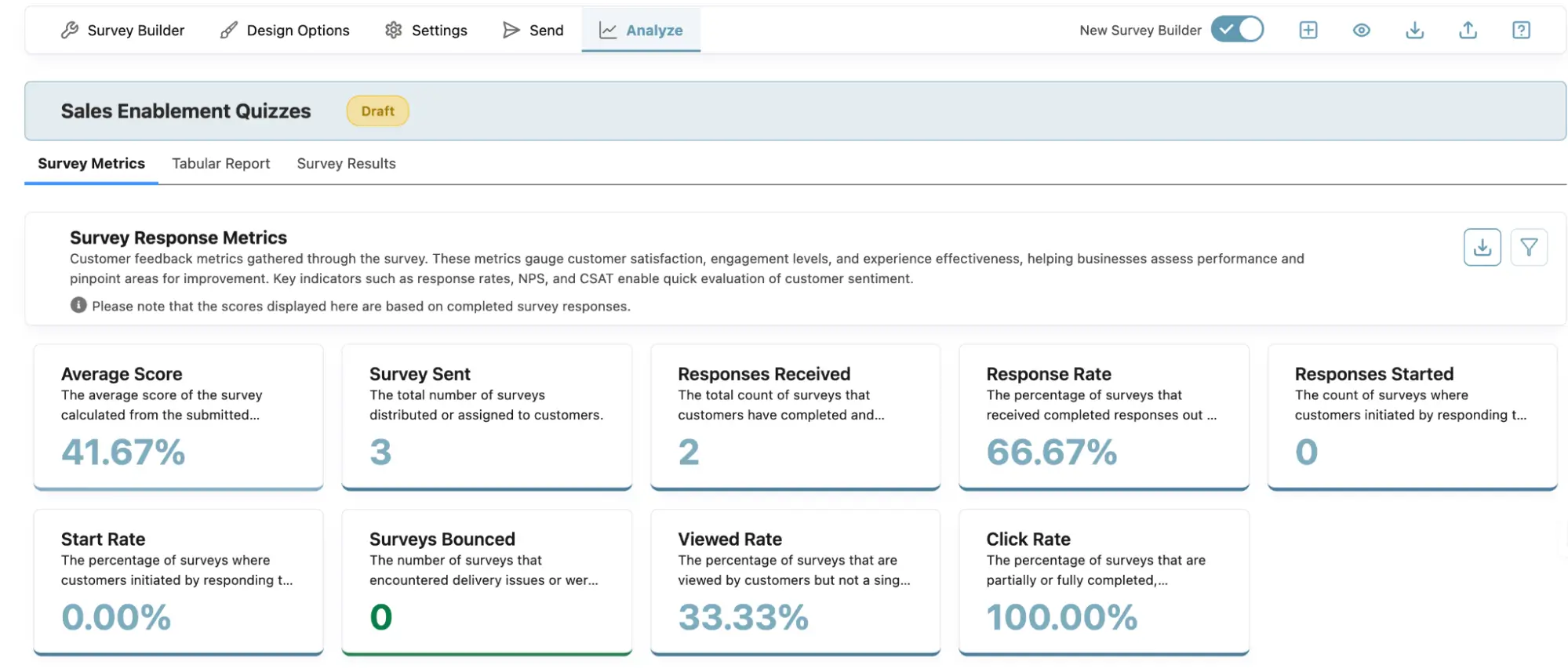
Task: Open the metrics filter funnel icon
Action: [1528, 248]
